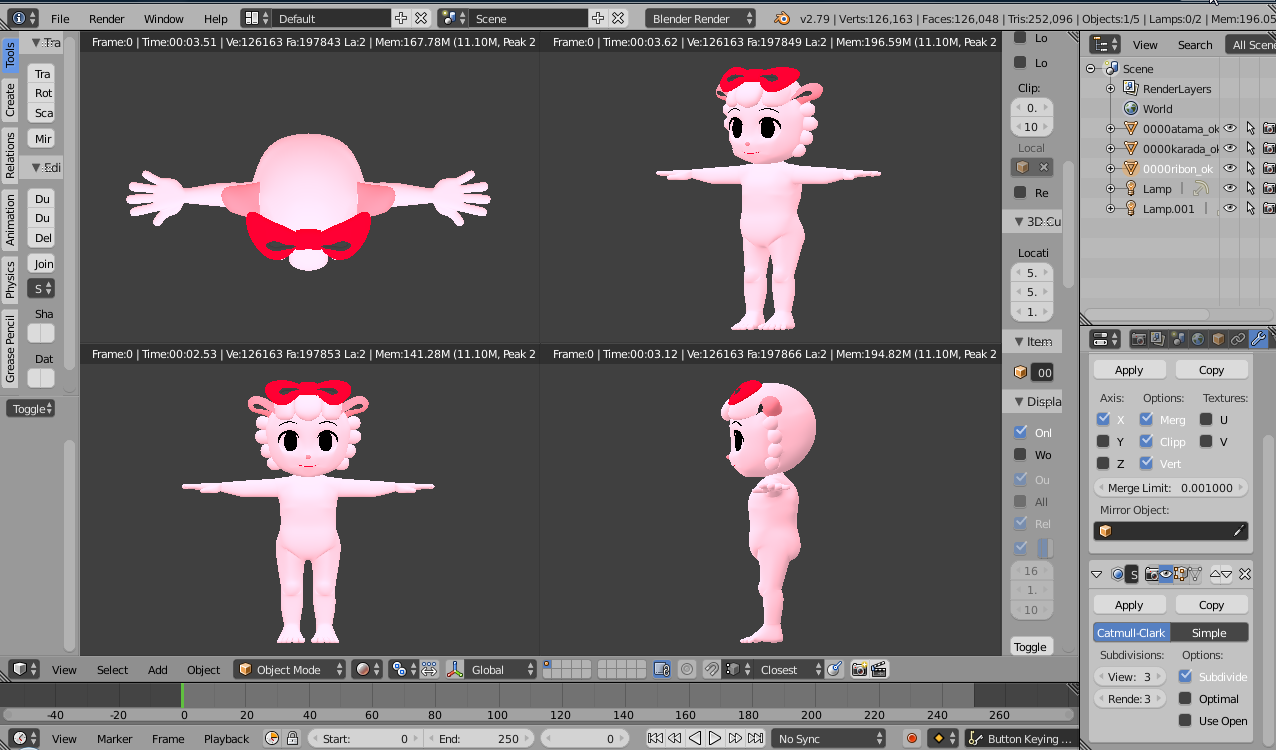
Task: Click the Object Constraints chain-link icon
Action: [1238, 339]
